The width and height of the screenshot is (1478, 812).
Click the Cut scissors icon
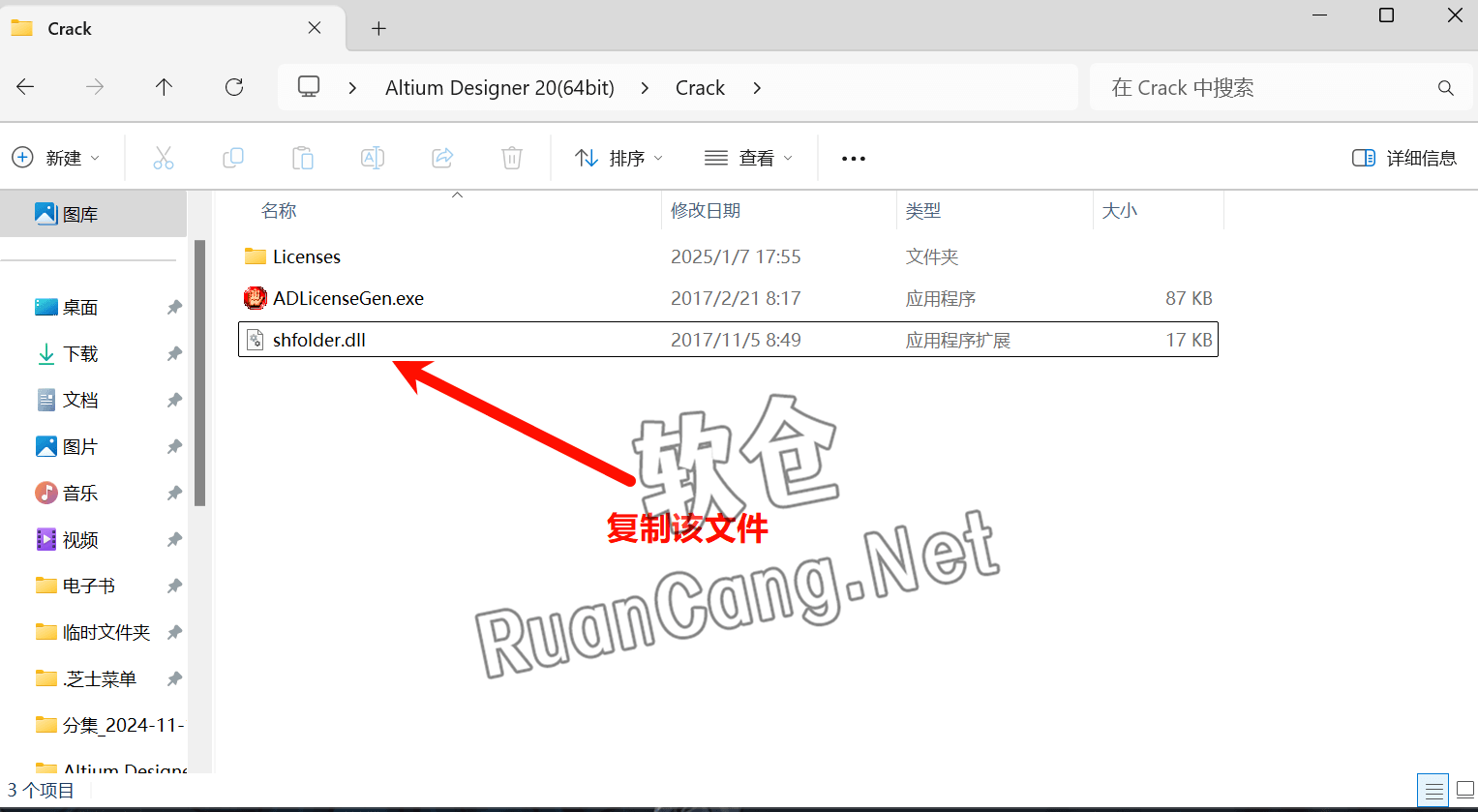164,158
